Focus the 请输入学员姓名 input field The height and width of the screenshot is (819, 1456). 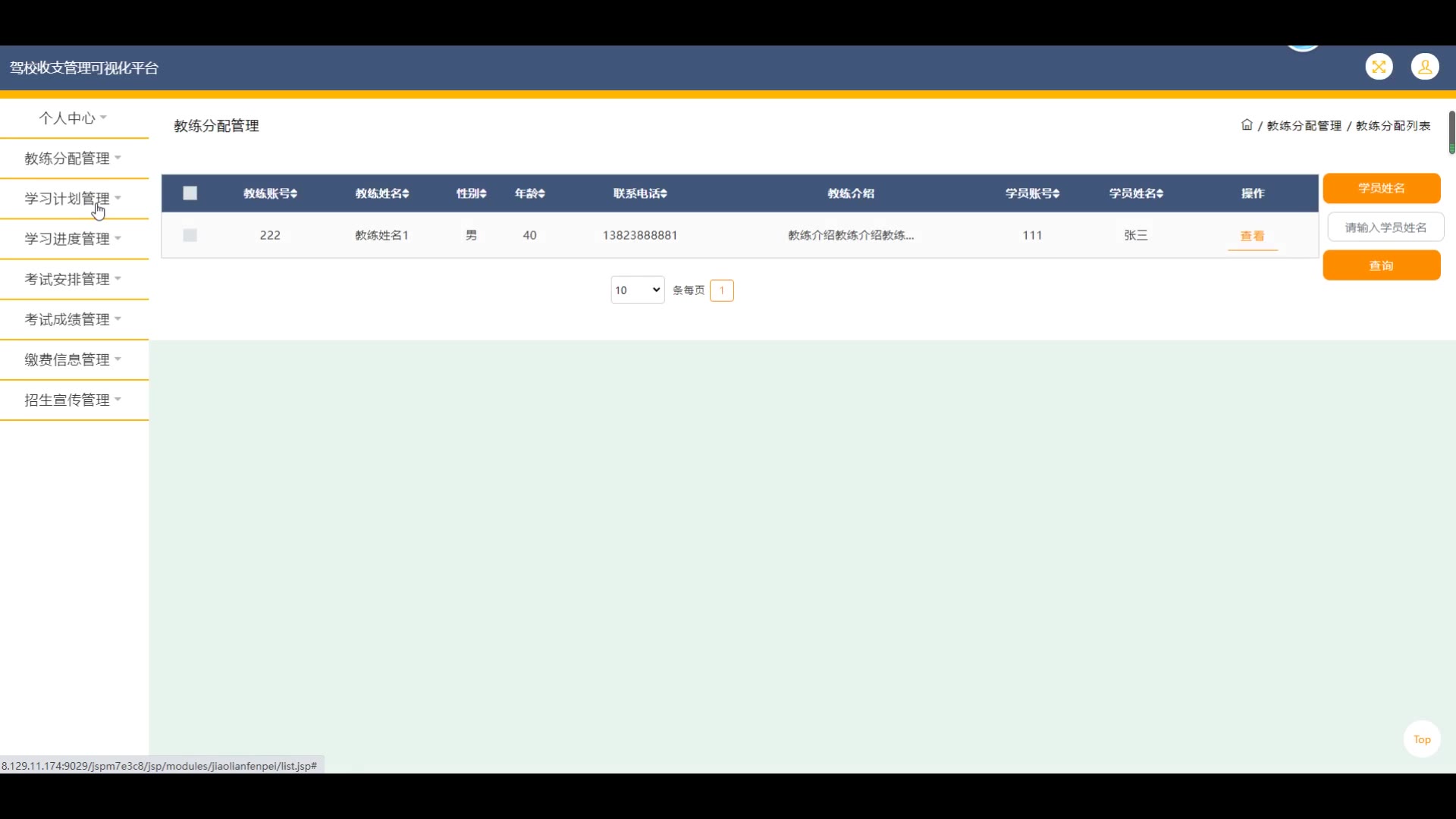pos(1385,227)
